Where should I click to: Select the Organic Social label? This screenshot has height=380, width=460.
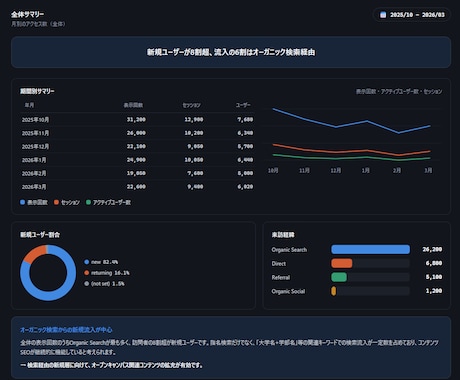pos(288,291)
